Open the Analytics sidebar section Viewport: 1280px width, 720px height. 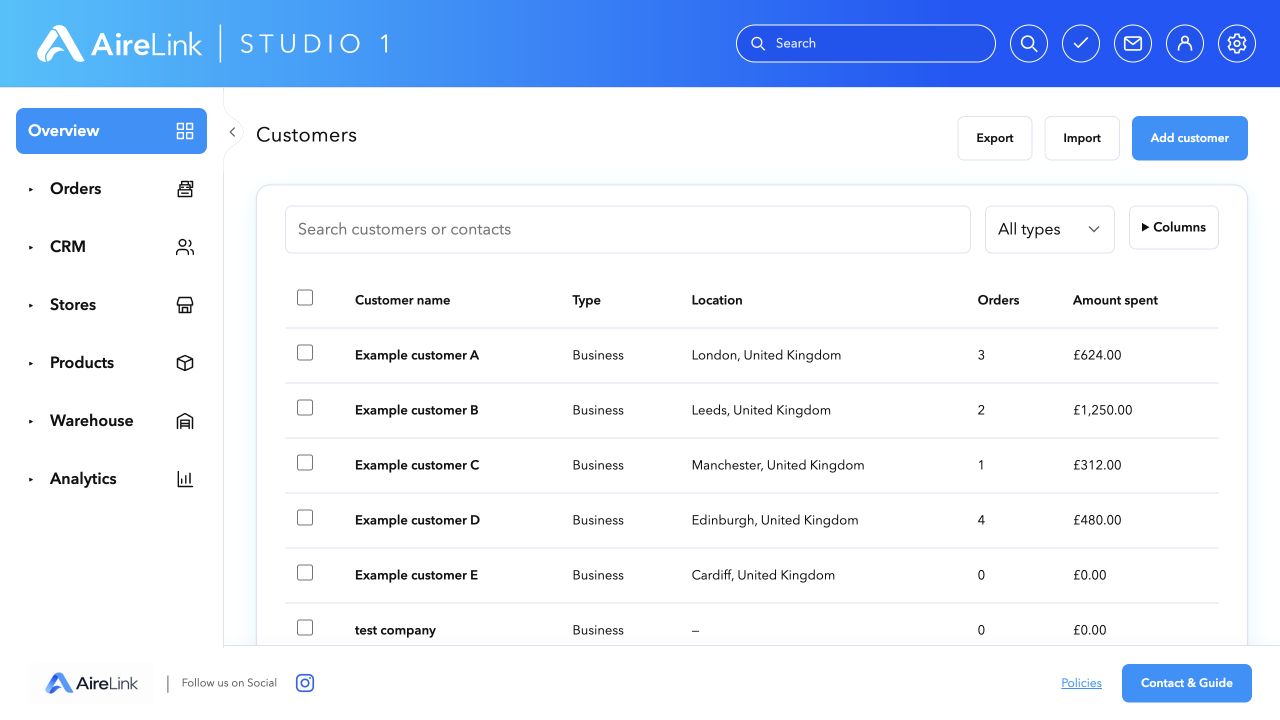(111, 479)
